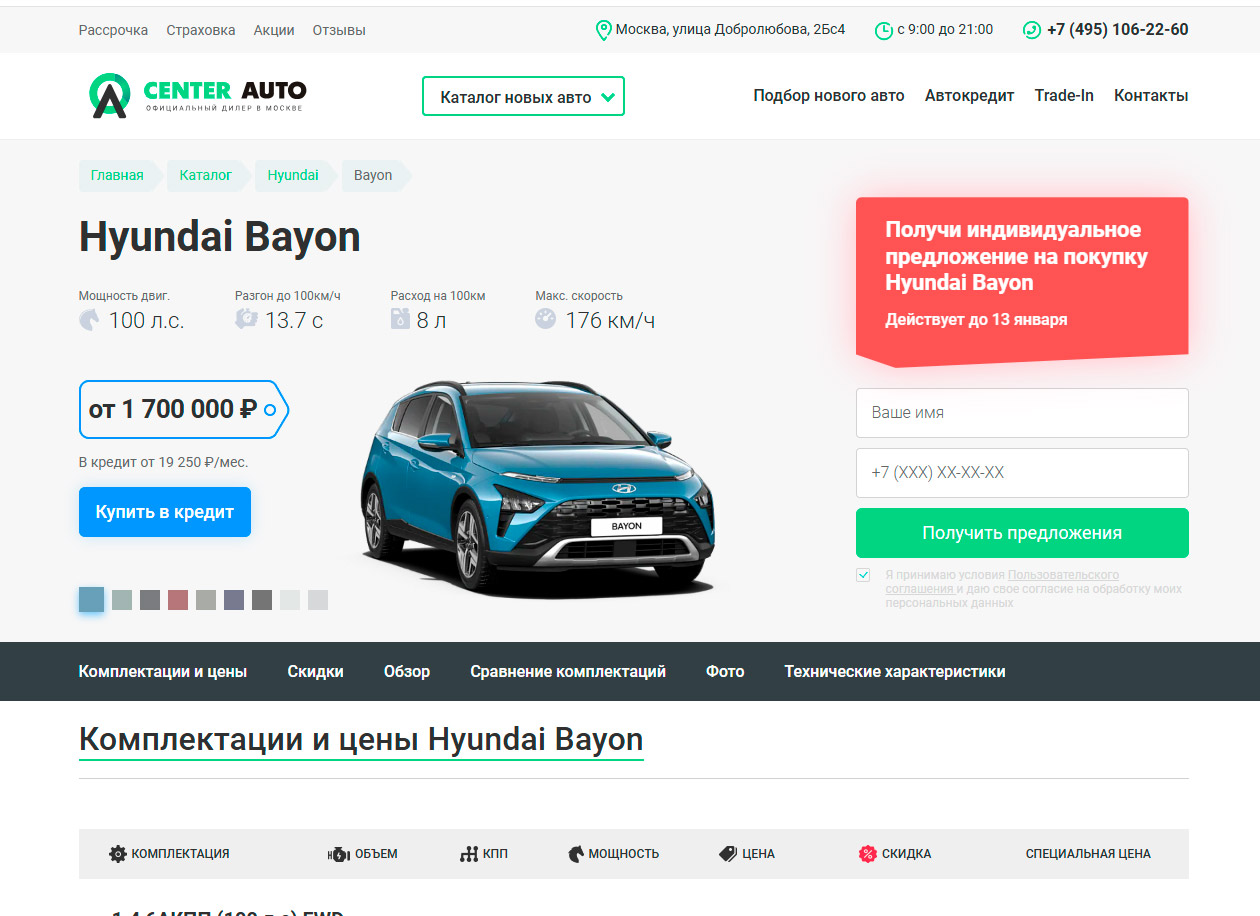Focus the phone number +7 (XXX) field
This screenshot has height=916, width=1260.
point(1022,473)
